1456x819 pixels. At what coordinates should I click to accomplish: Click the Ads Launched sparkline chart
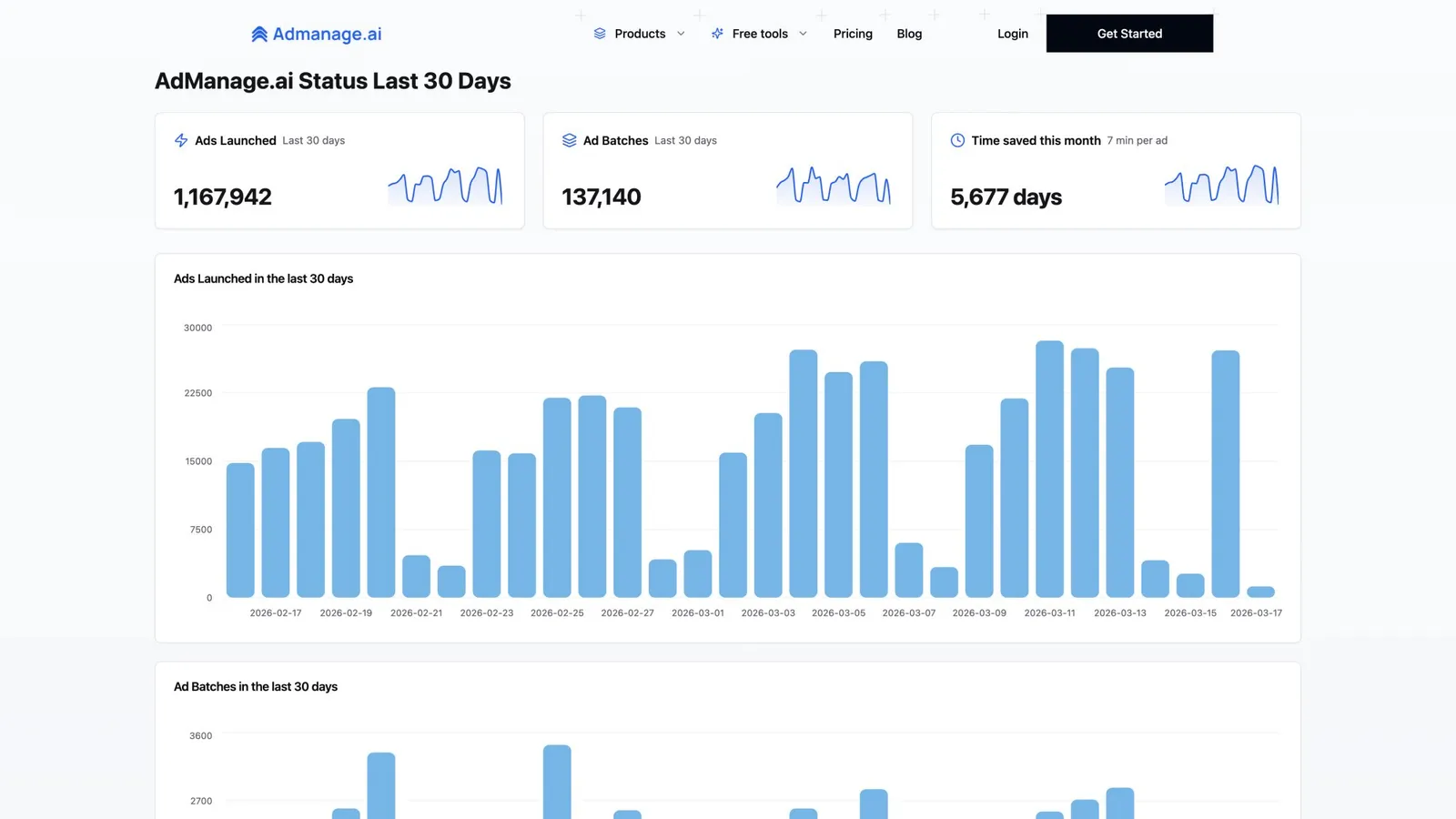click(x=445, y=186)
